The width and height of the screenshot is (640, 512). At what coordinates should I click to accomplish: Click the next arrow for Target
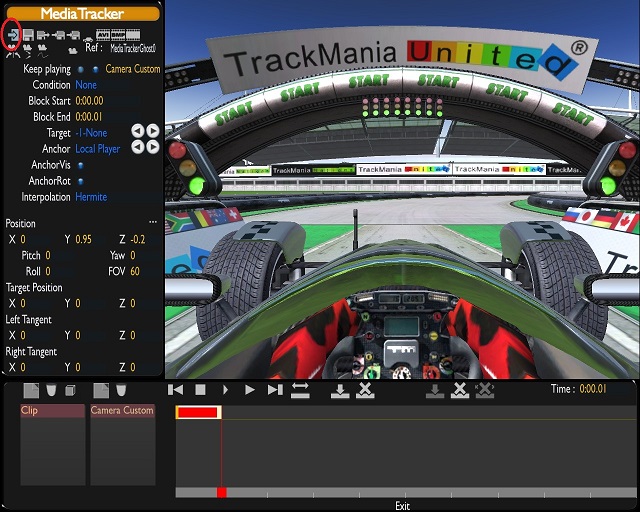point(153,131)
